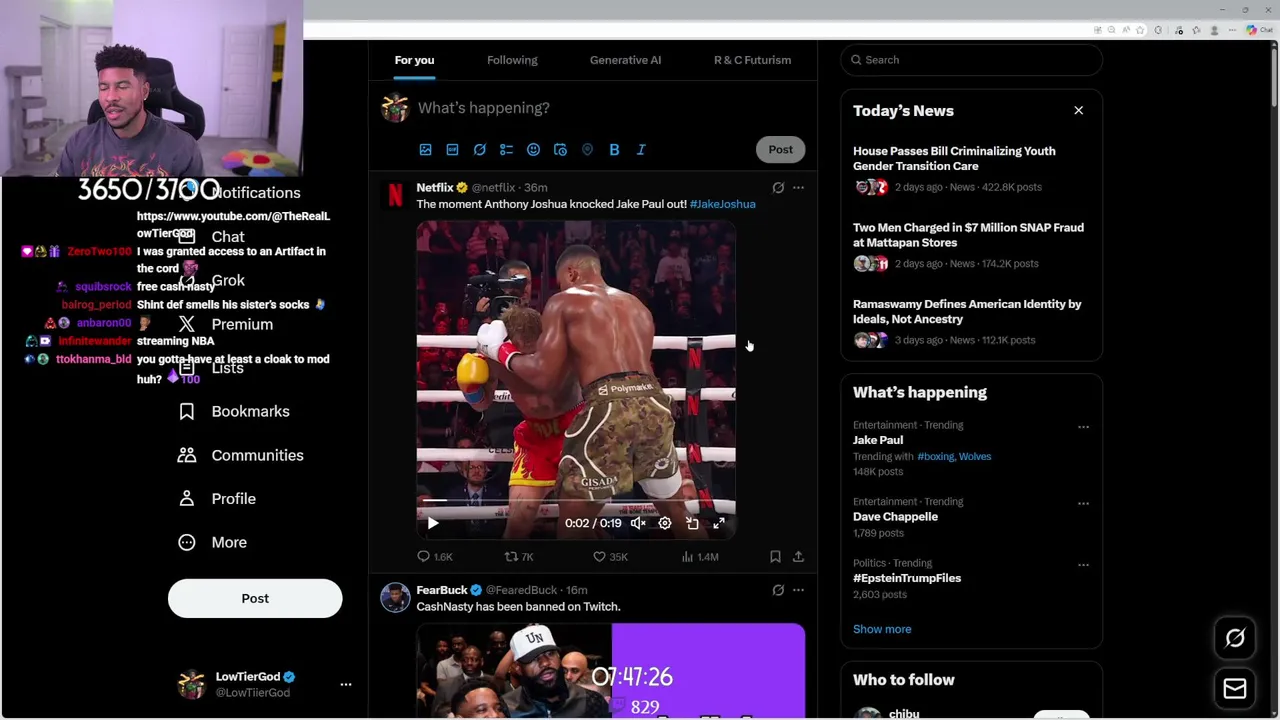The width and height of the screenshot is (1280, 720).
Task: Open the Generative AI tab
Action: pos(625,60)
